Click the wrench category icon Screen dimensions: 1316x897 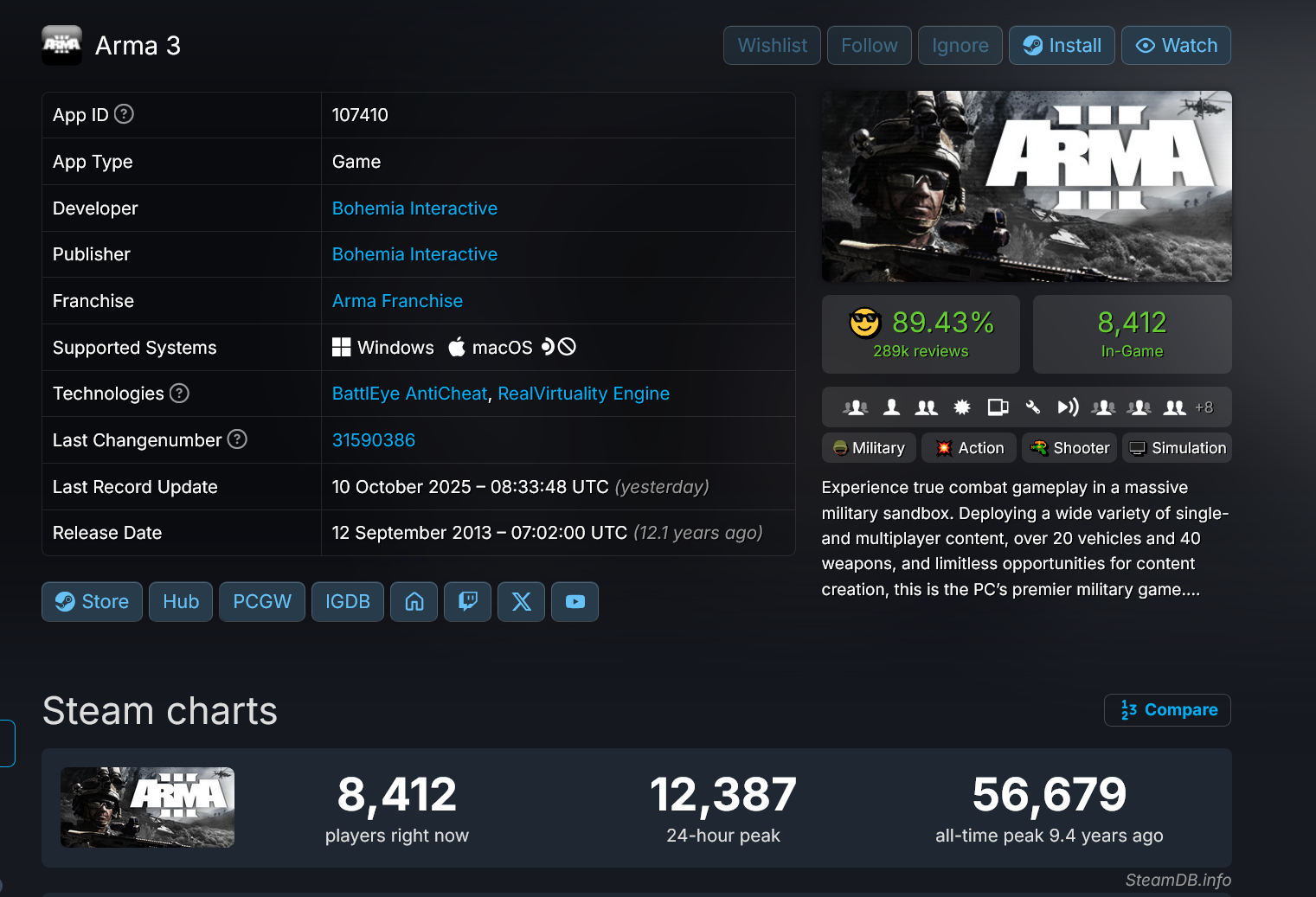1033,407
